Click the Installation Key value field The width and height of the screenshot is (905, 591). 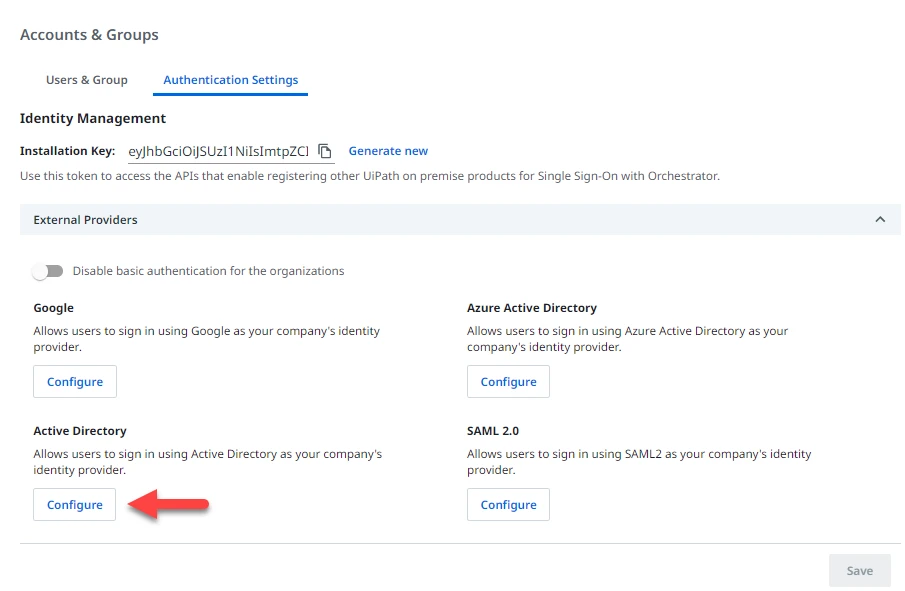pyautogui.click(x=218, y=151)
